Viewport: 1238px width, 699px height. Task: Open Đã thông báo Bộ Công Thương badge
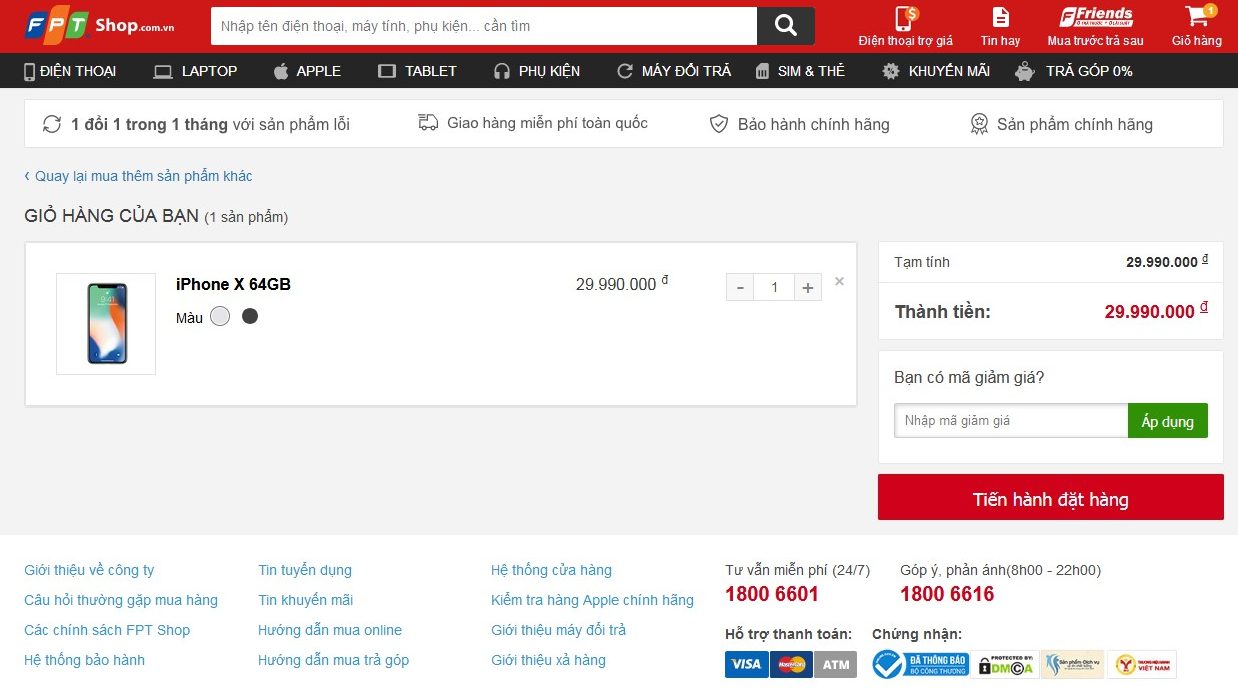921,664
